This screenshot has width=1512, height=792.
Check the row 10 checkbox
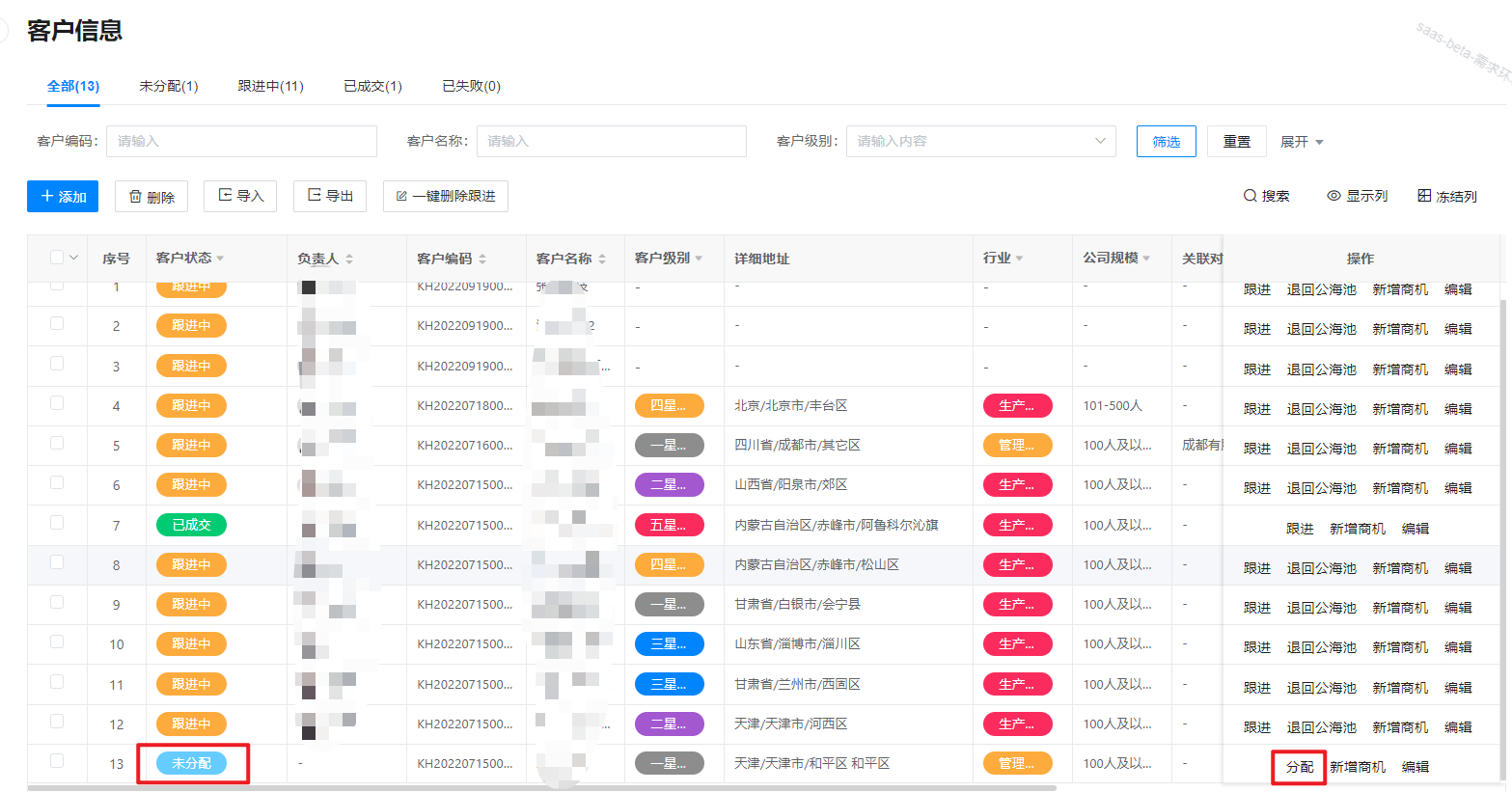pos(57,642)
